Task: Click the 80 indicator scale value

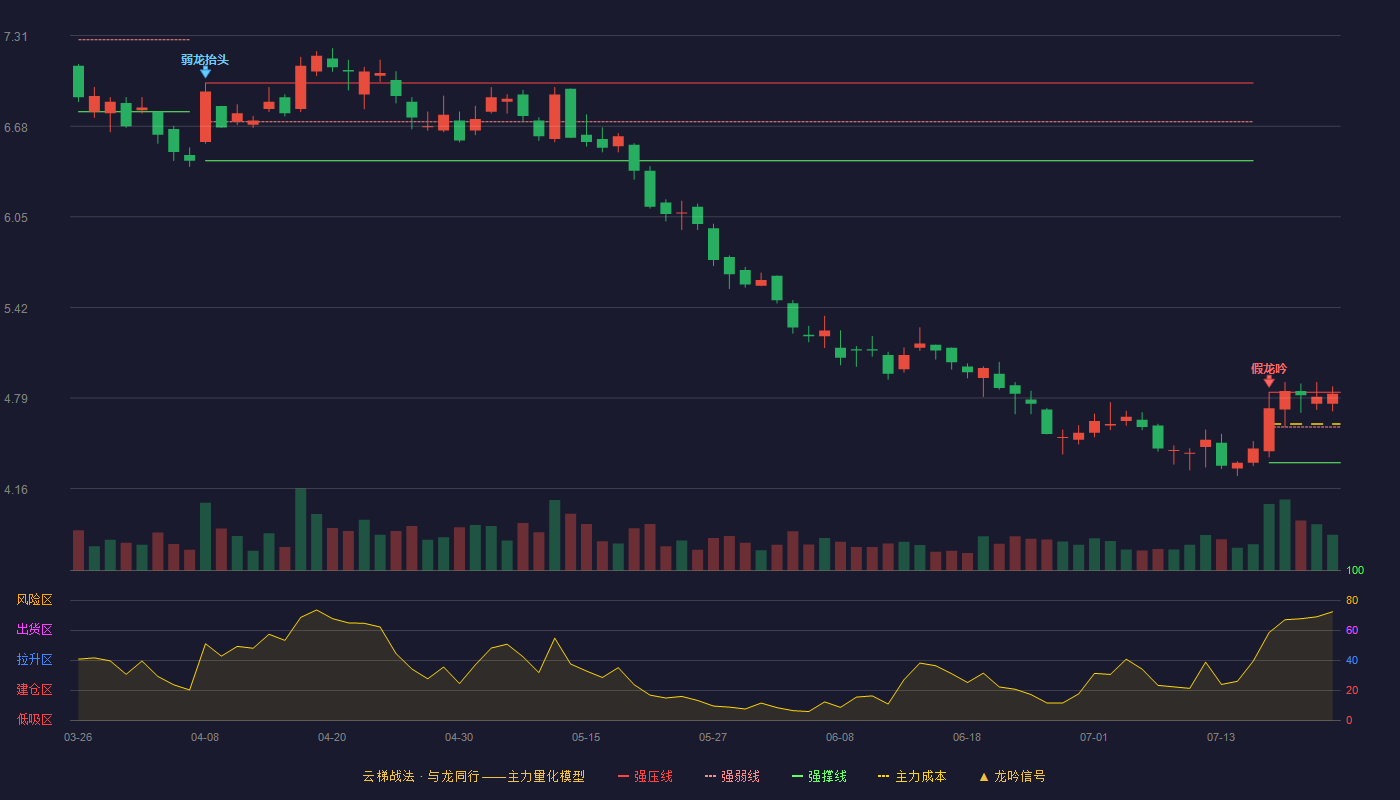Action: point(1352,600)
